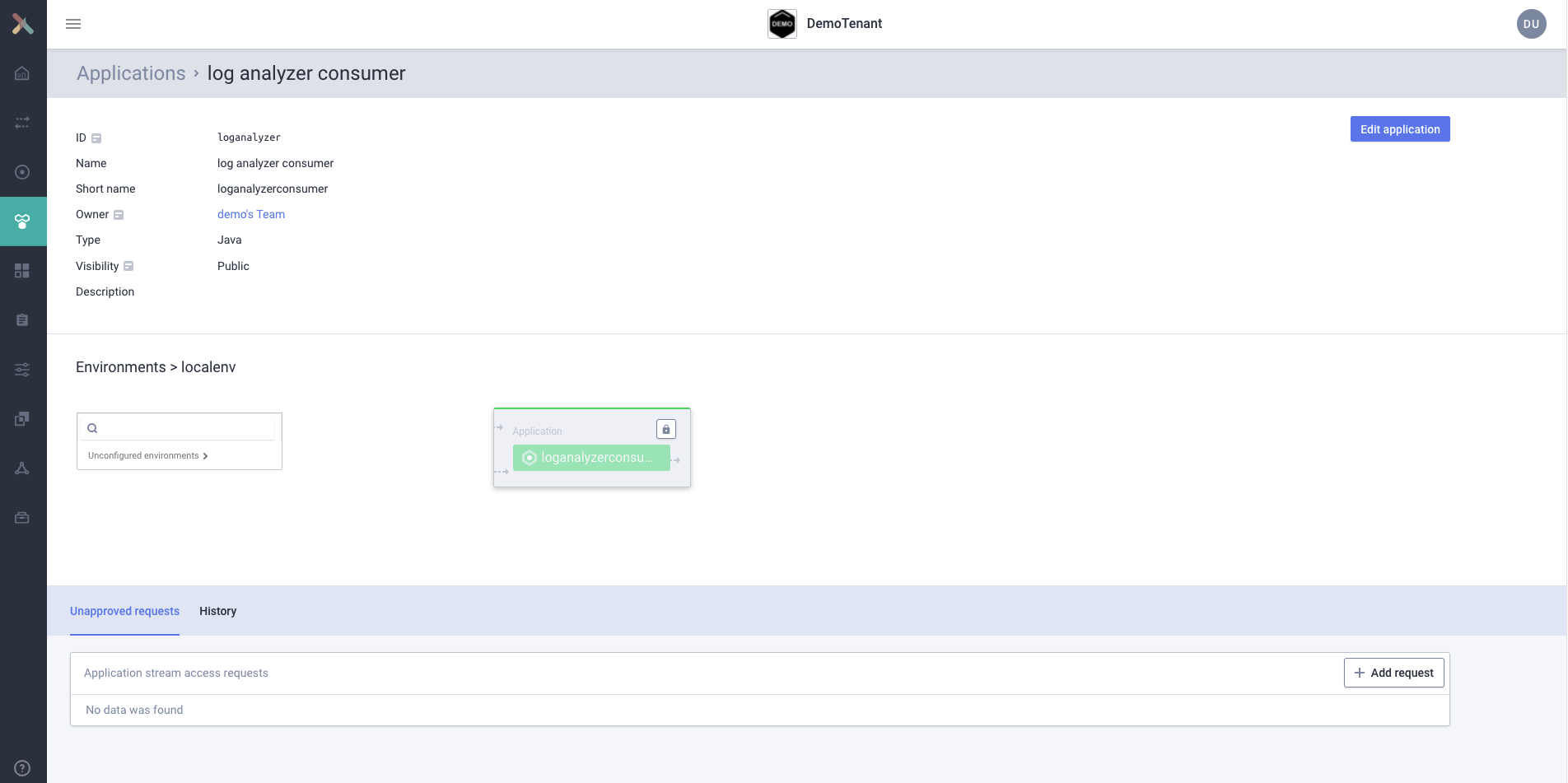Screen dimensions: 1568x783
Task: Go back to Applications breadcrumb
Action: coord(131,73)
